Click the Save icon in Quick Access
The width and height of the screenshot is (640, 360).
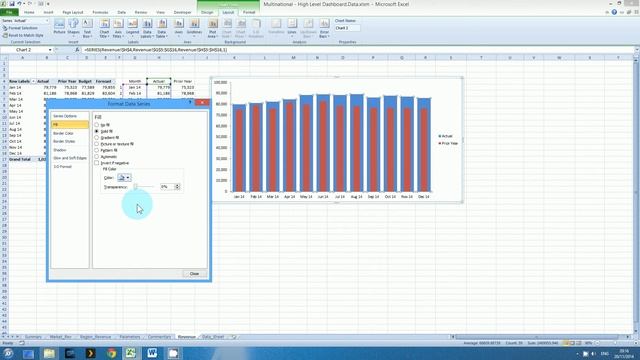(12, 4)
